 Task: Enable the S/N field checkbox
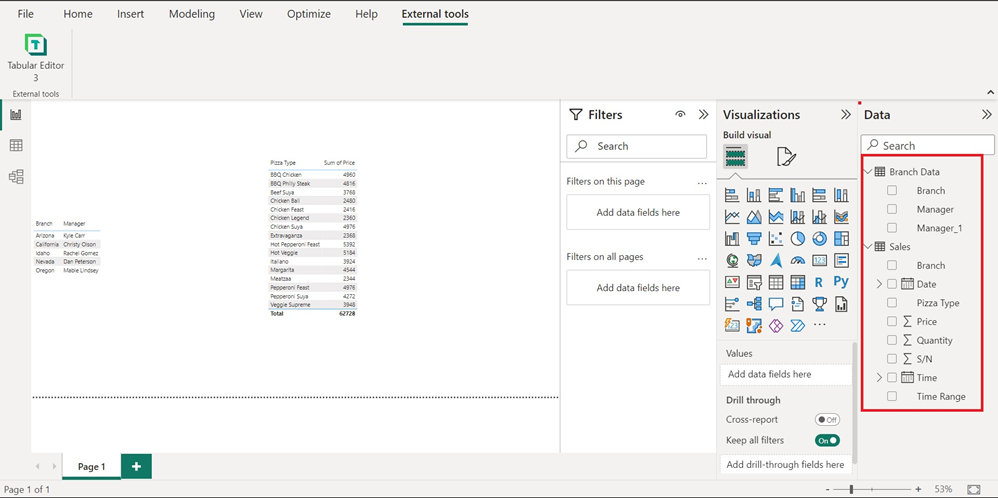pyautogui.click(x=892, y=359)
